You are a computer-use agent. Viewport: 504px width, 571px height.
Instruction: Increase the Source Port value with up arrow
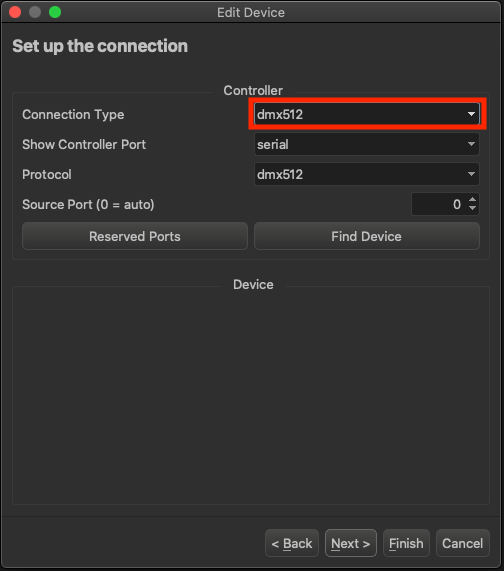point(472,200)
